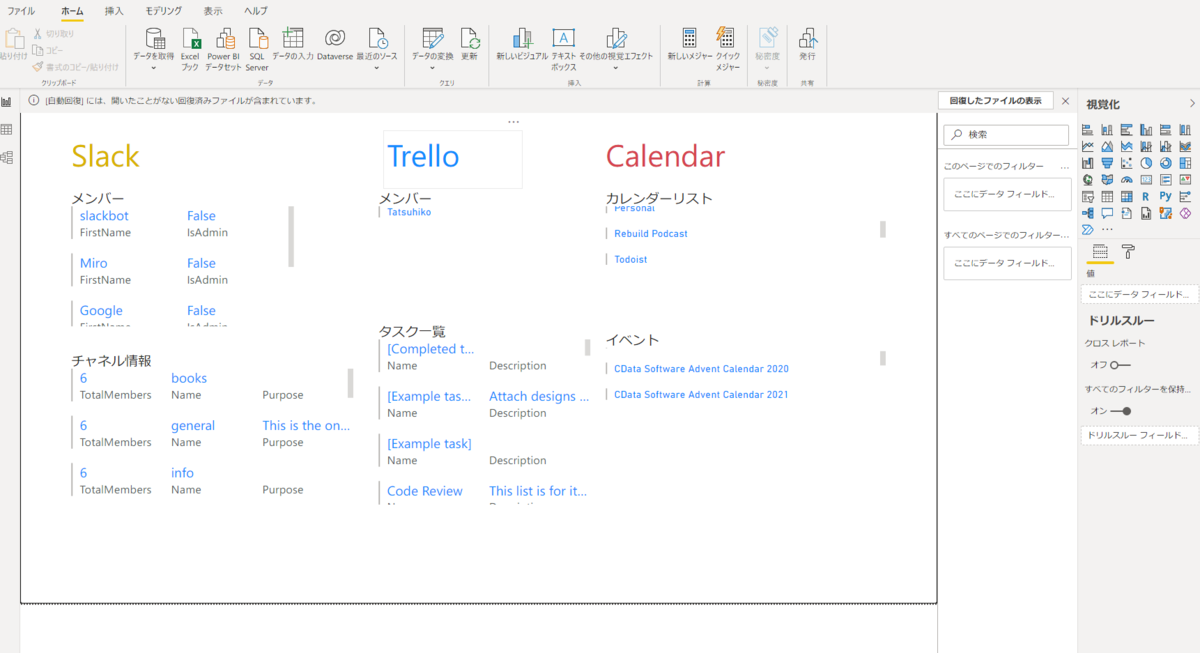
Task: Click the Slack member list scrollbar
Action: (291, 236)
